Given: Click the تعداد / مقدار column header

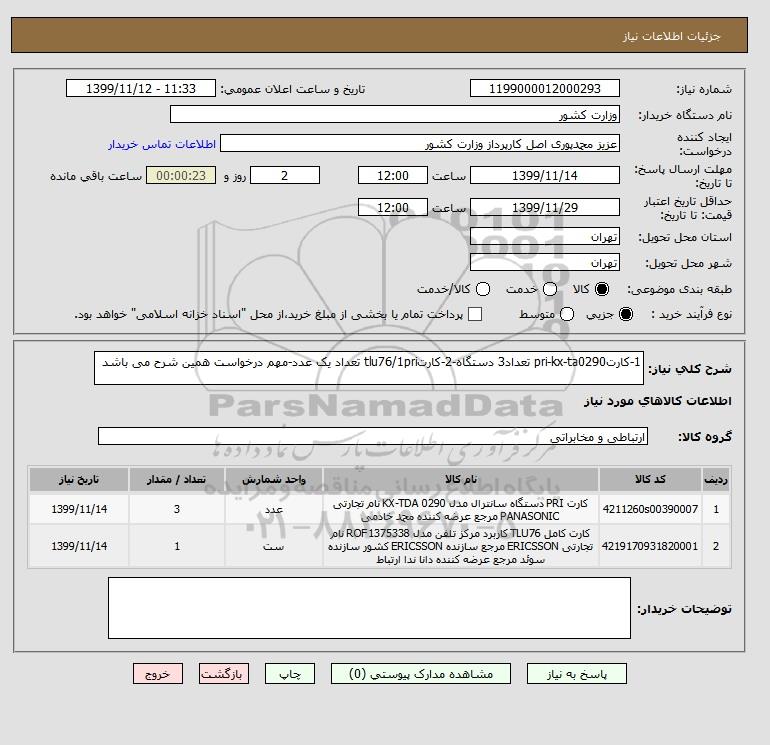Looking at the screenshot, I should tap(177, 479).
